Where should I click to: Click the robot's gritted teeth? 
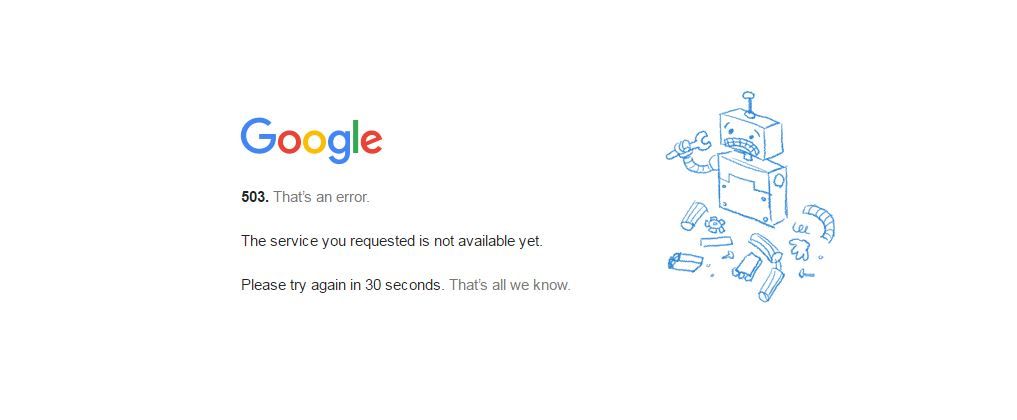tap(742, 144)
